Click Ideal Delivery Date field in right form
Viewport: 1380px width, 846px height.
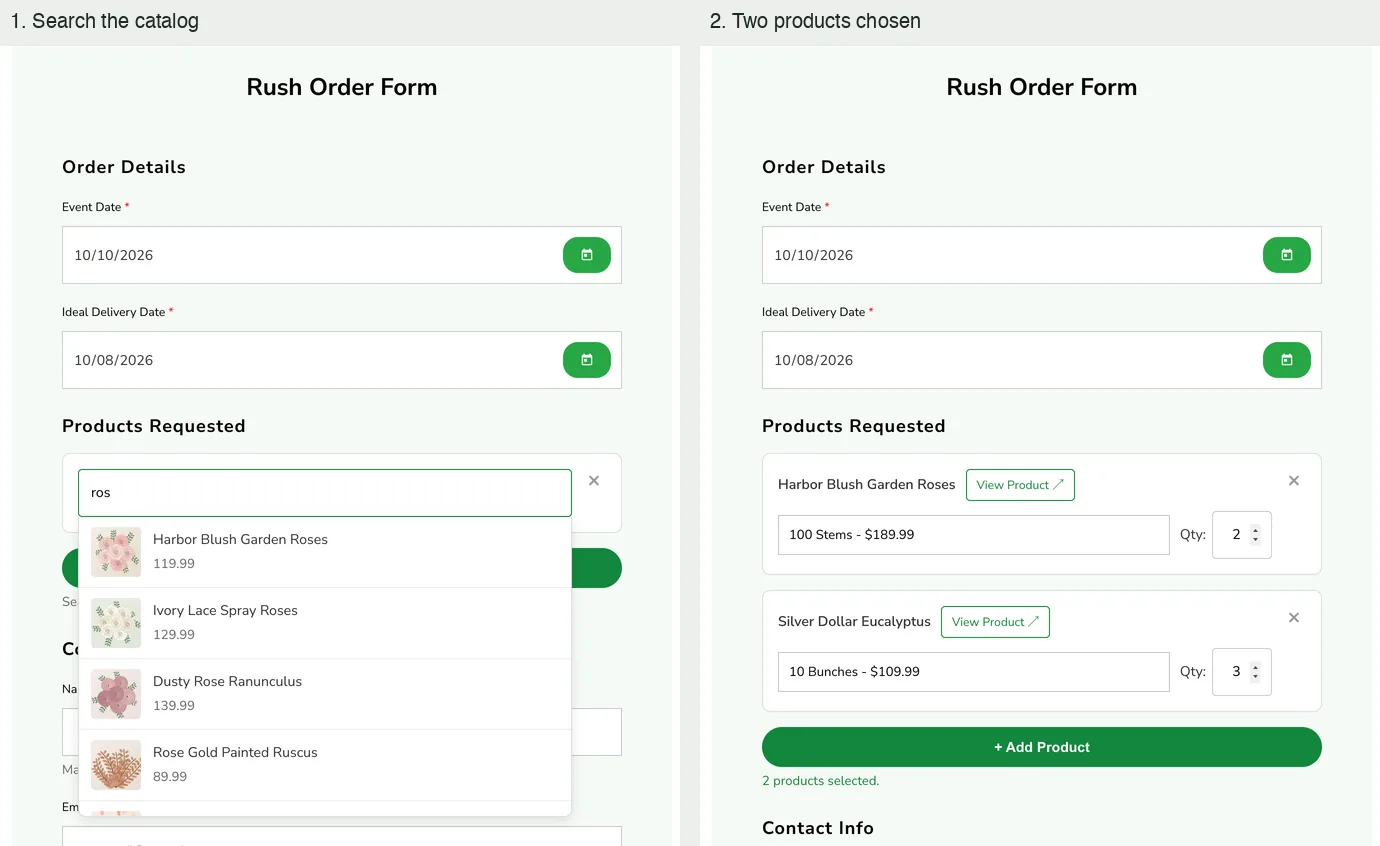pyautogui.click(x=1042, y=360)
